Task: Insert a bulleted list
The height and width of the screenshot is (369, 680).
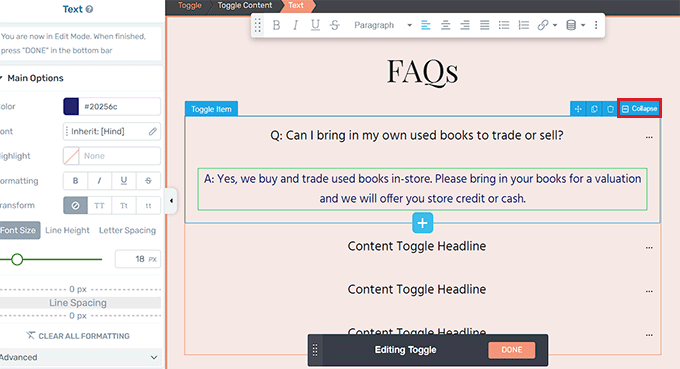Action: [504, 25]
